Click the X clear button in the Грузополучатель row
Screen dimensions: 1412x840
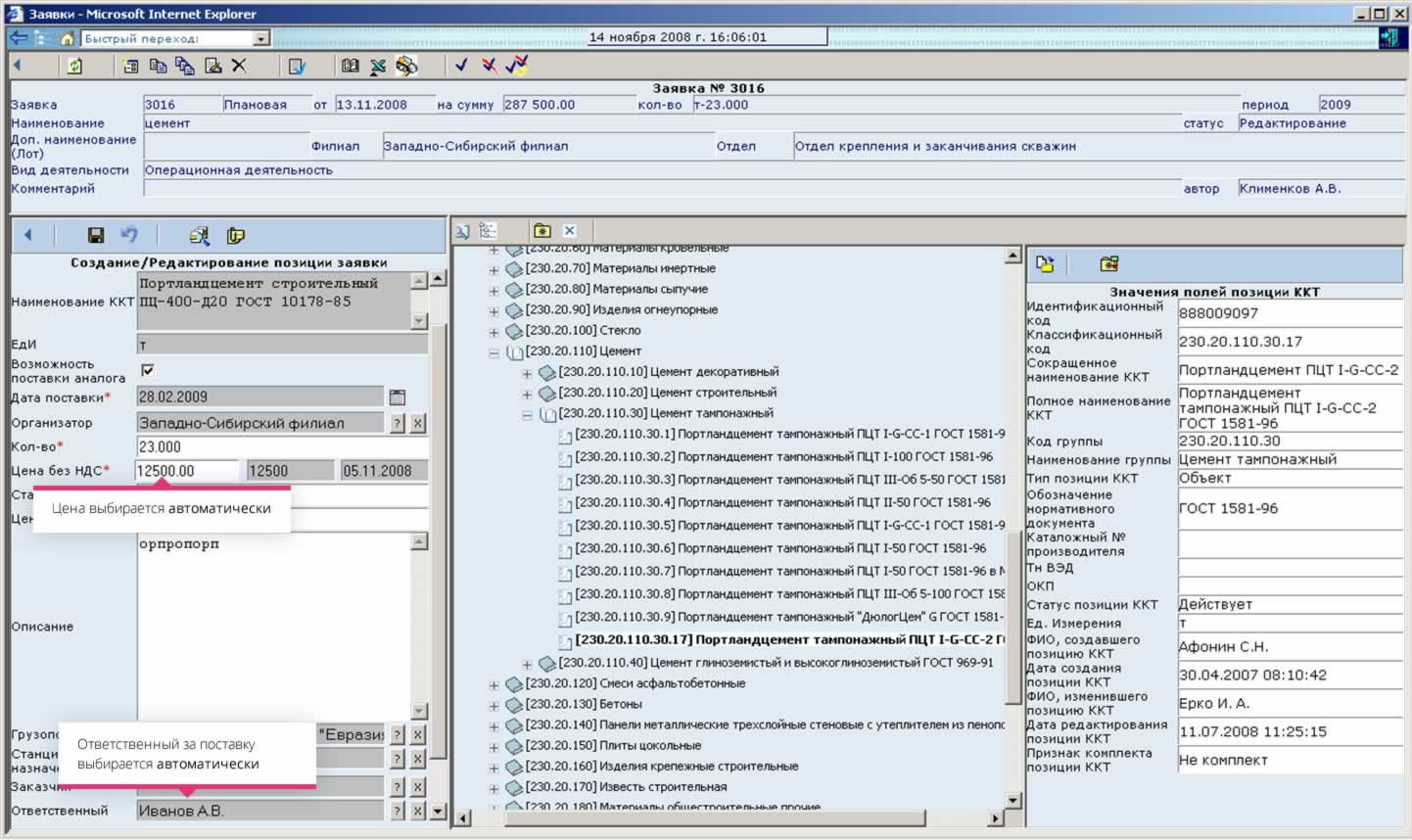pyautogui.click(x=418, y=735)
